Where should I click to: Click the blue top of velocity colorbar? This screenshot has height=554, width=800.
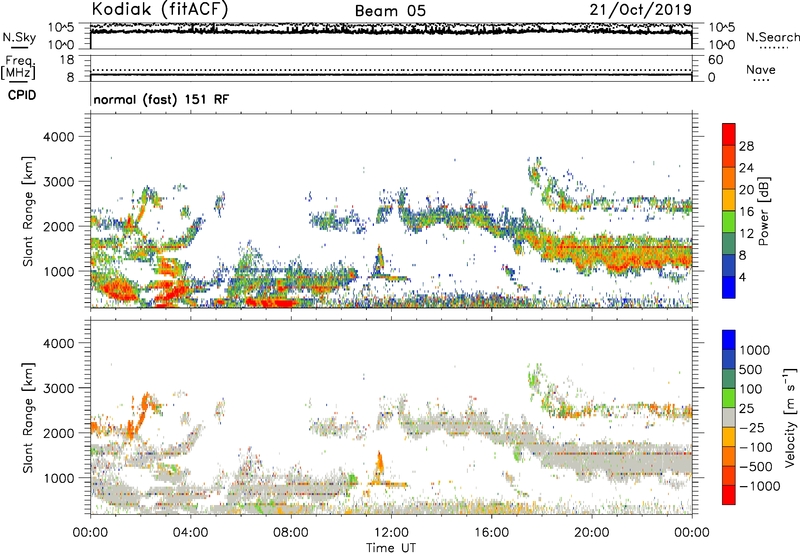(x=729, y=340)
